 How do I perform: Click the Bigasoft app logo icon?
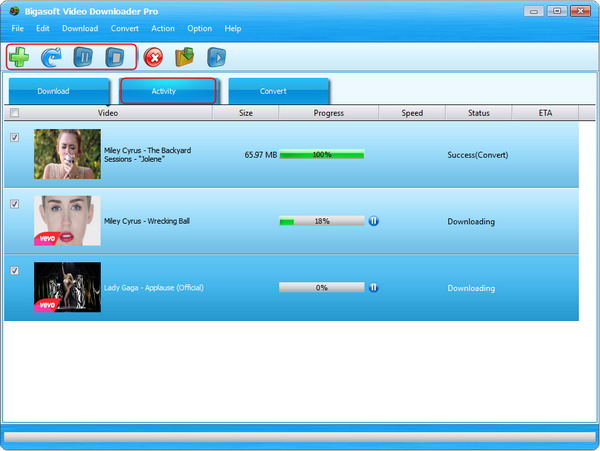[x=14, y=11]
